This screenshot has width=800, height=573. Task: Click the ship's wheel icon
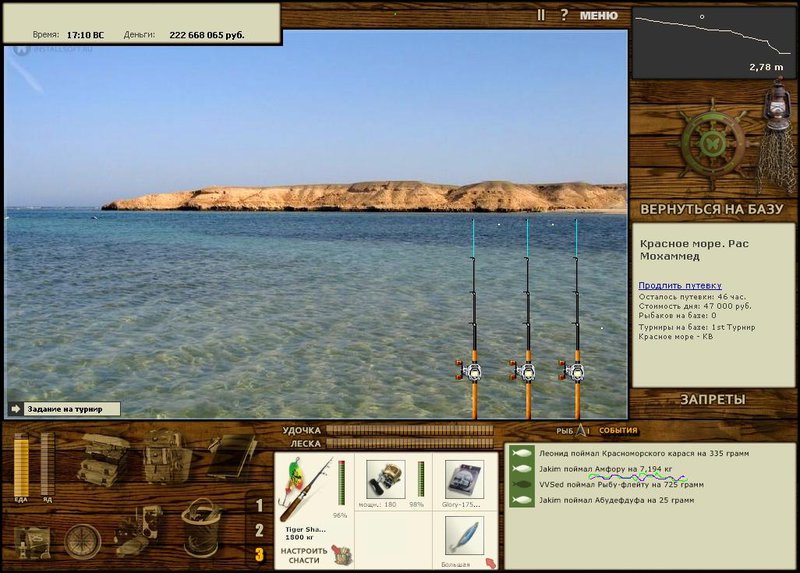click(x=712, y=144)
